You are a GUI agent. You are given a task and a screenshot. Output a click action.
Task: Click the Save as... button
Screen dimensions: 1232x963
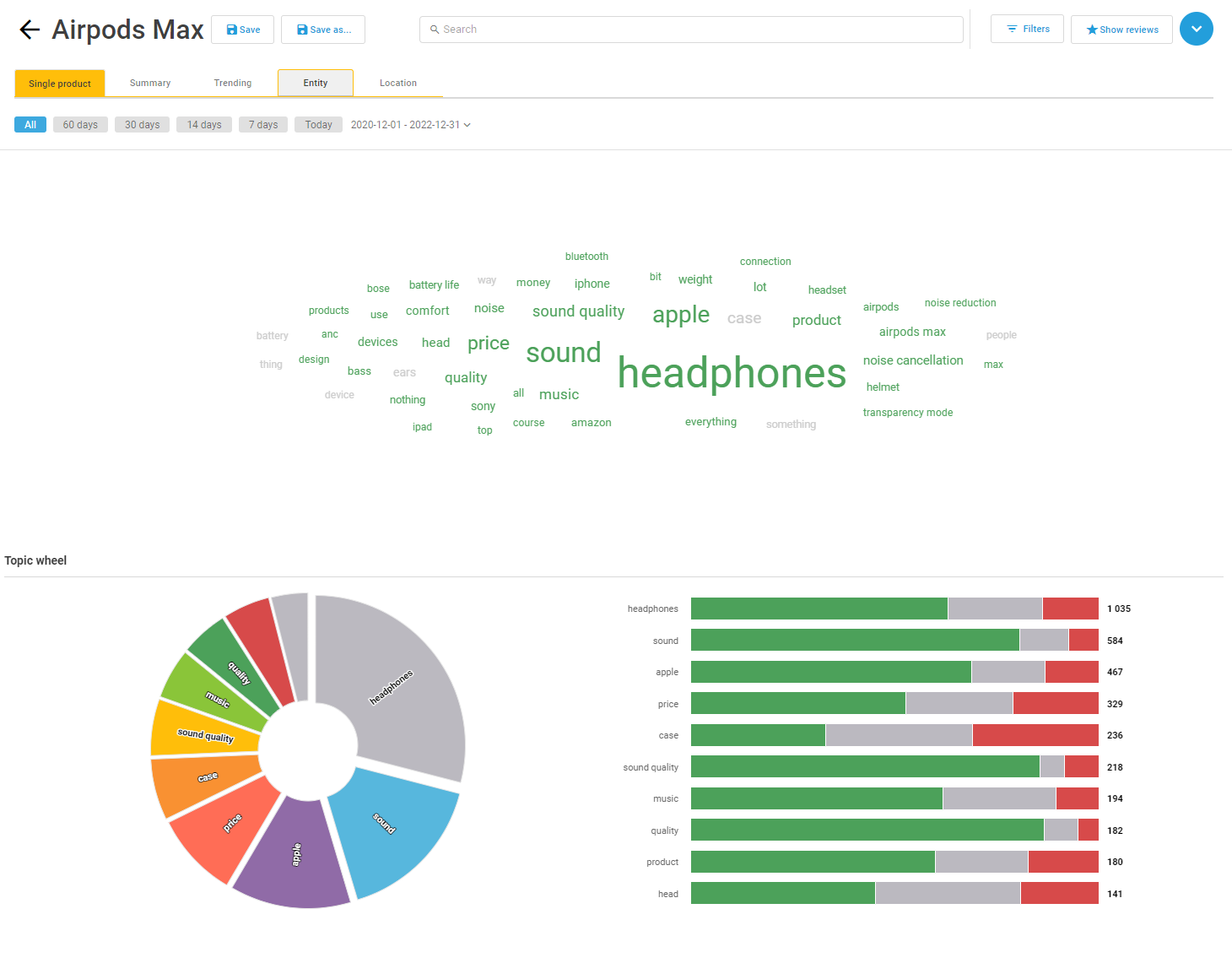coord(323,30)
